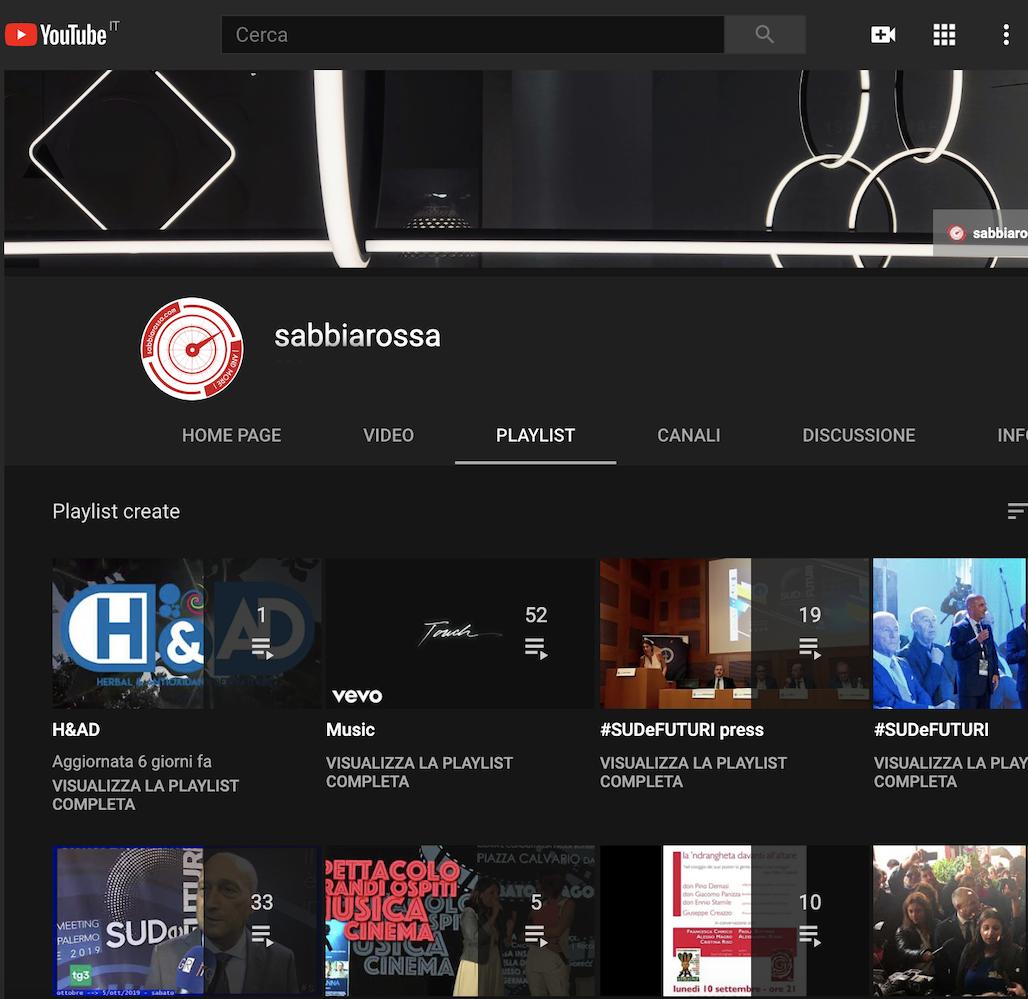Click the sabbiarossa channel name
The image size is (1028, 999).
click(x=357, y=336)
